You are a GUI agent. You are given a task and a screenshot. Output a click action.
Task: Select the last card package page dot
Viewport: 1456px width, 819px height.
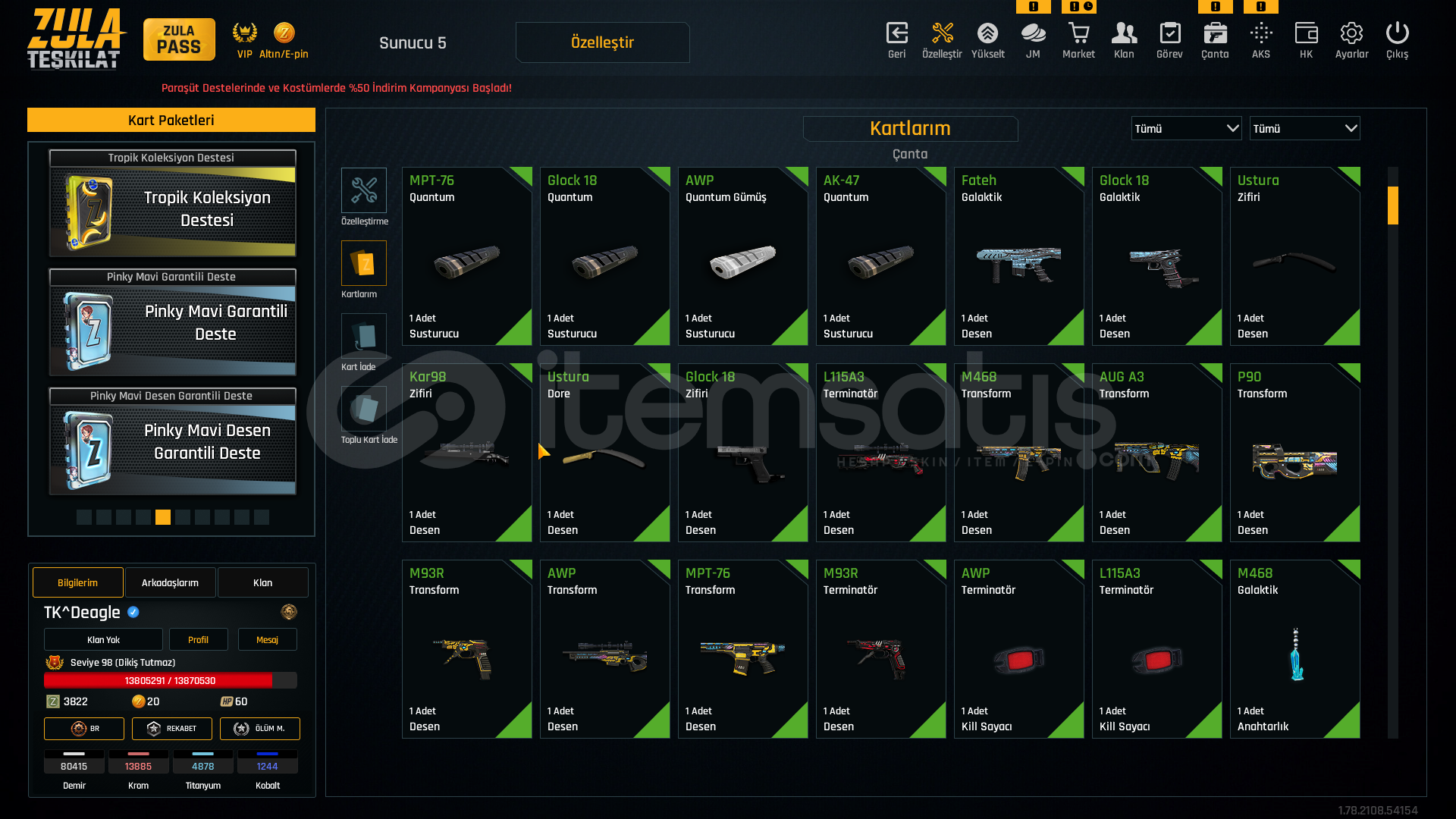tap(262, 517)
